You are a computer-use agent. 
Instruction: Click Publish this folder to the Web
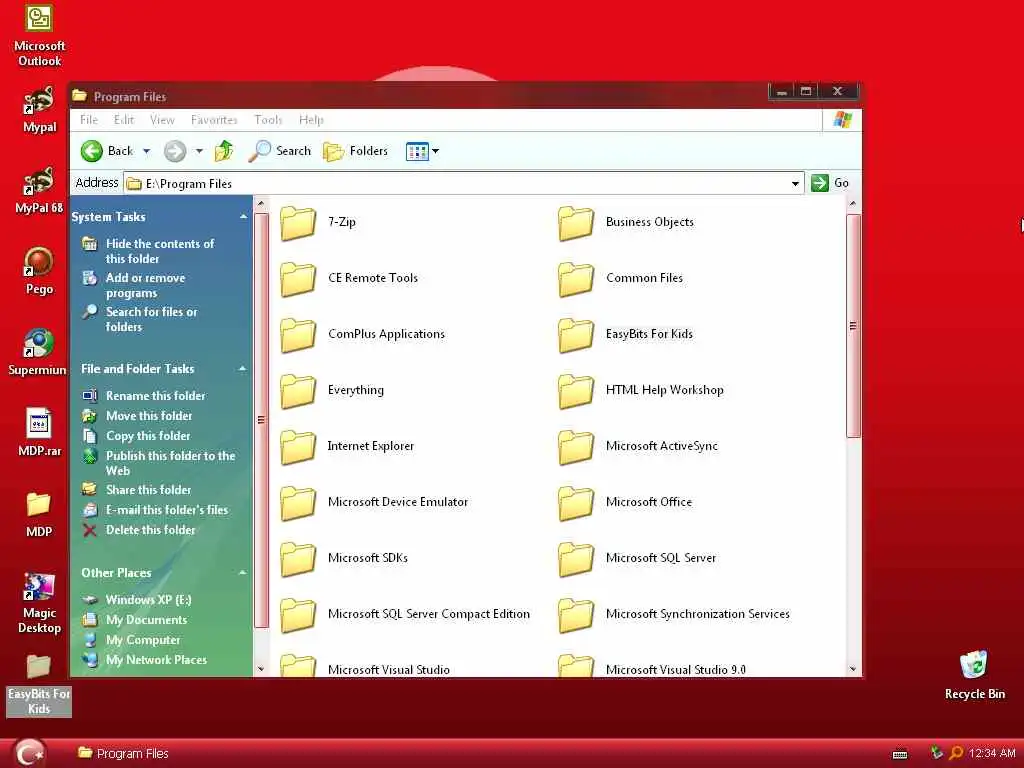(170, 463)
